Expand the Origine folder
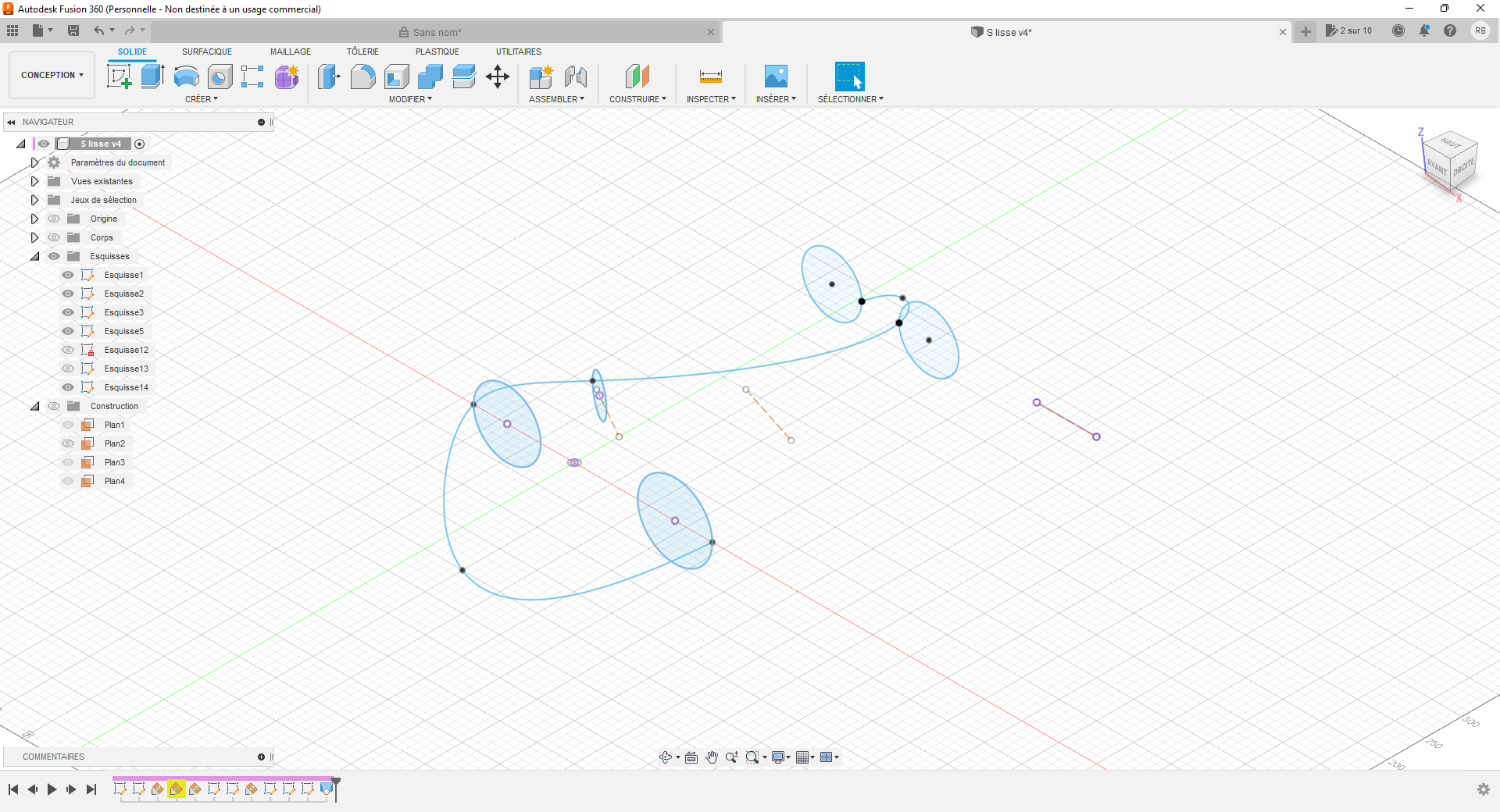 pos(34,219)
